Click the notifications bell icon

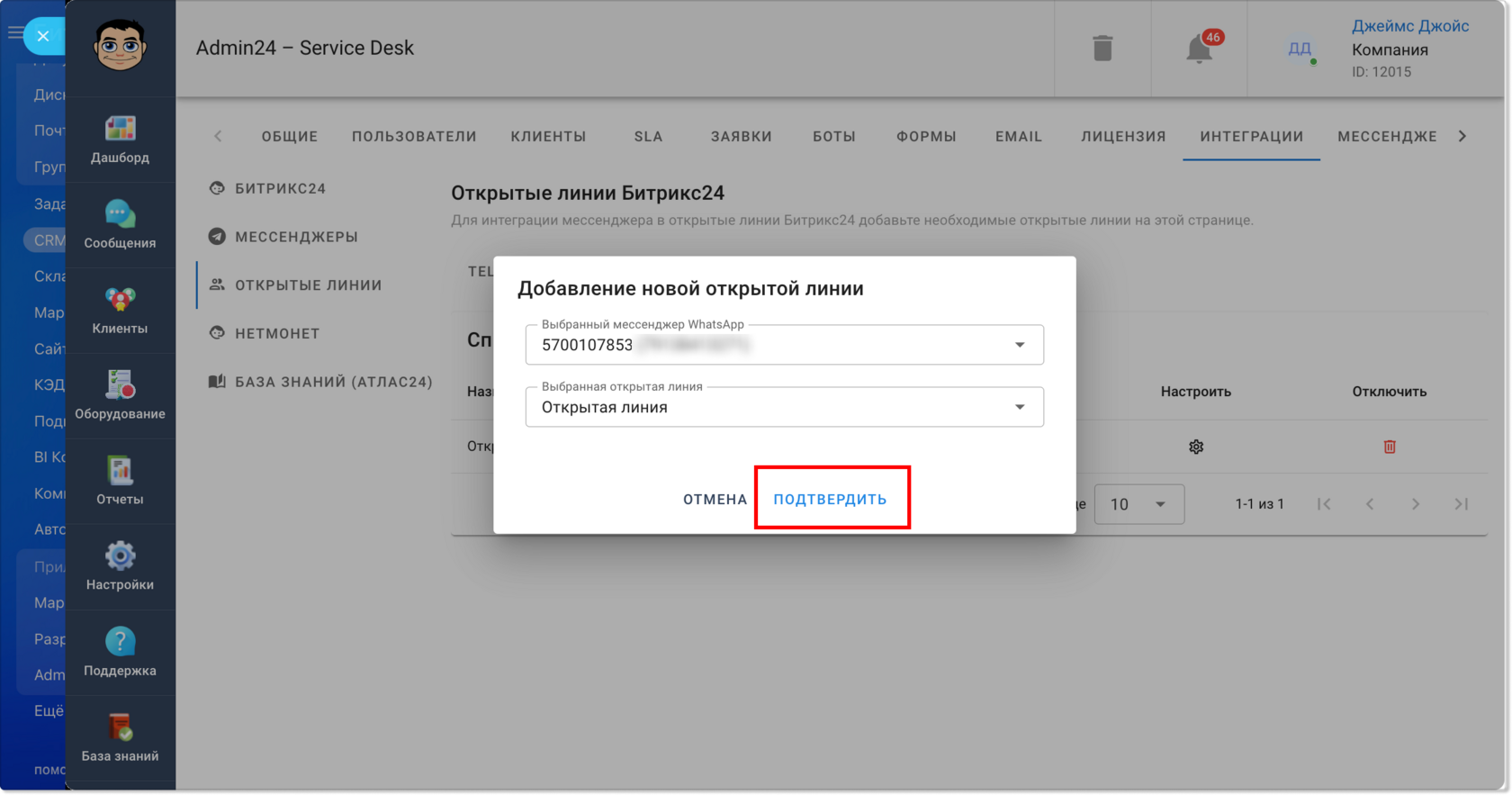1199,49
